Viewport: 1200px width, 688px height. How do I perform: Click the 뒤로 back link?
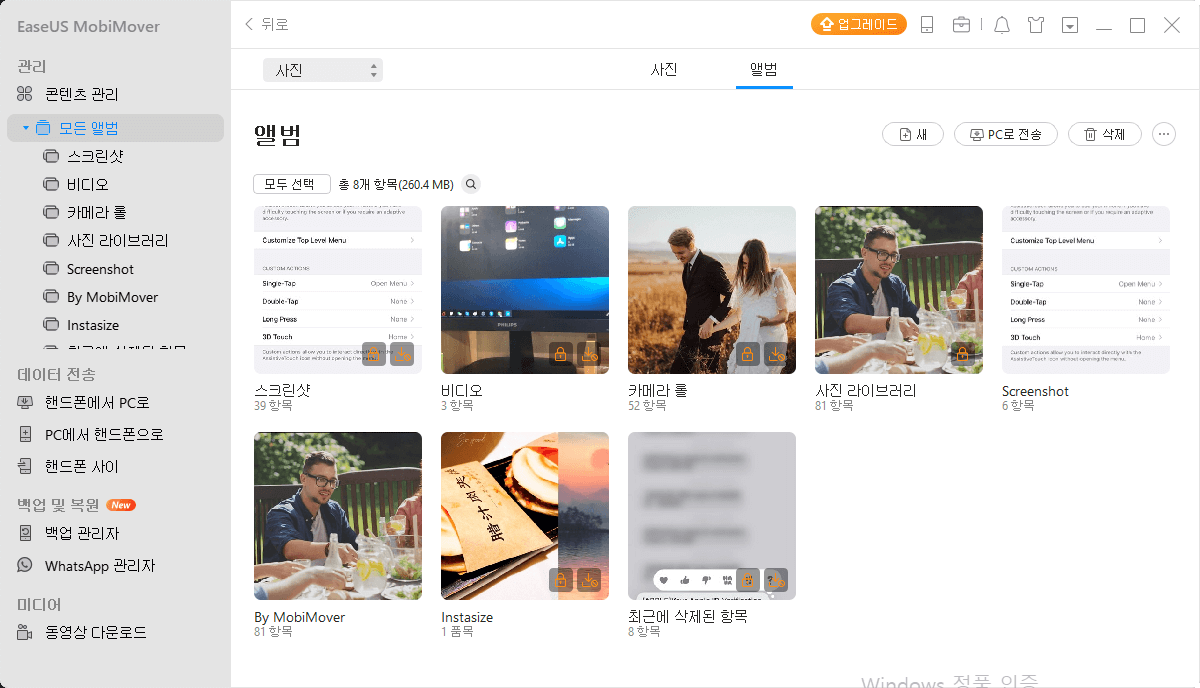point(265,24)
